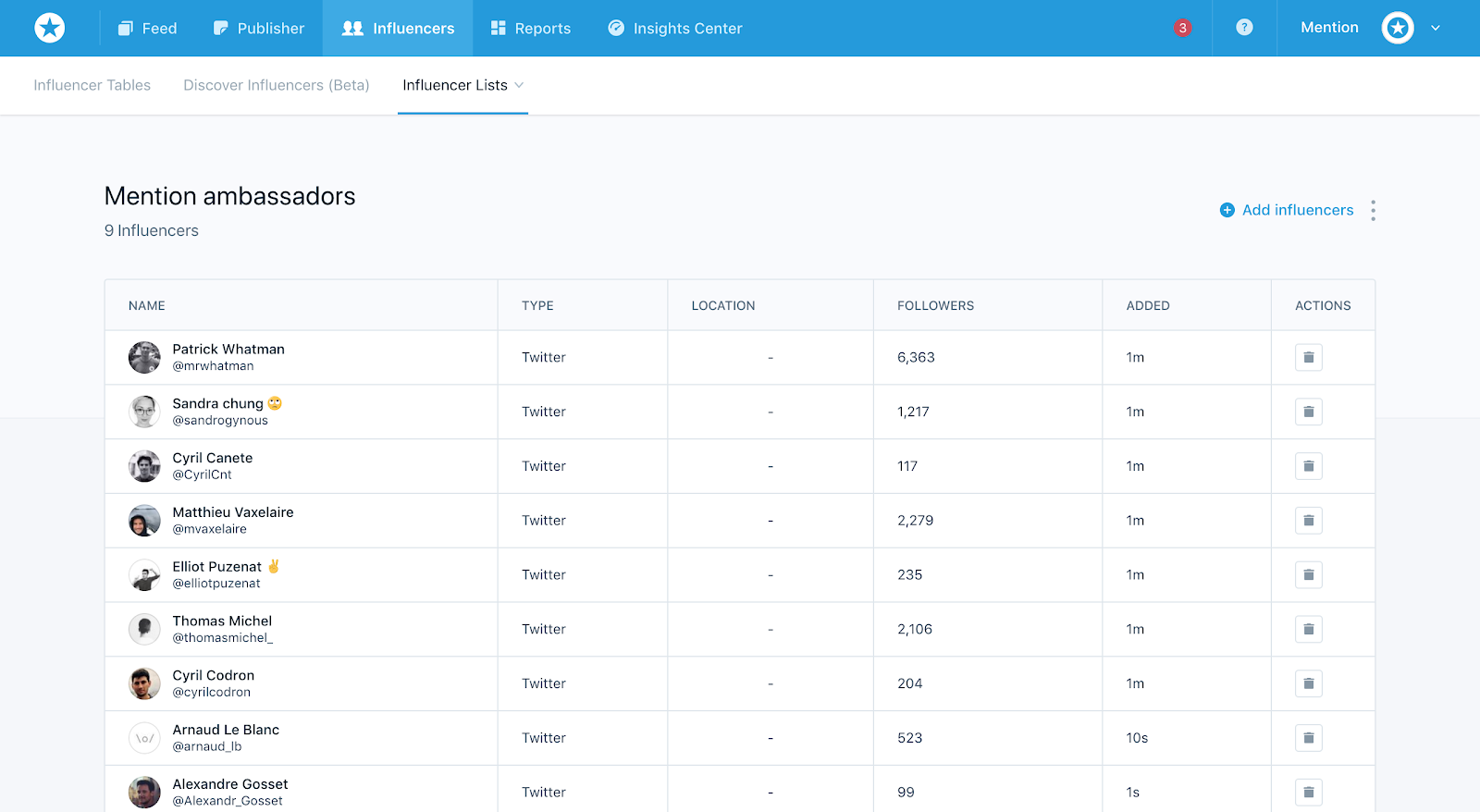
Task: Delete Elliot Puzenat from the list
Action: 1309,575
